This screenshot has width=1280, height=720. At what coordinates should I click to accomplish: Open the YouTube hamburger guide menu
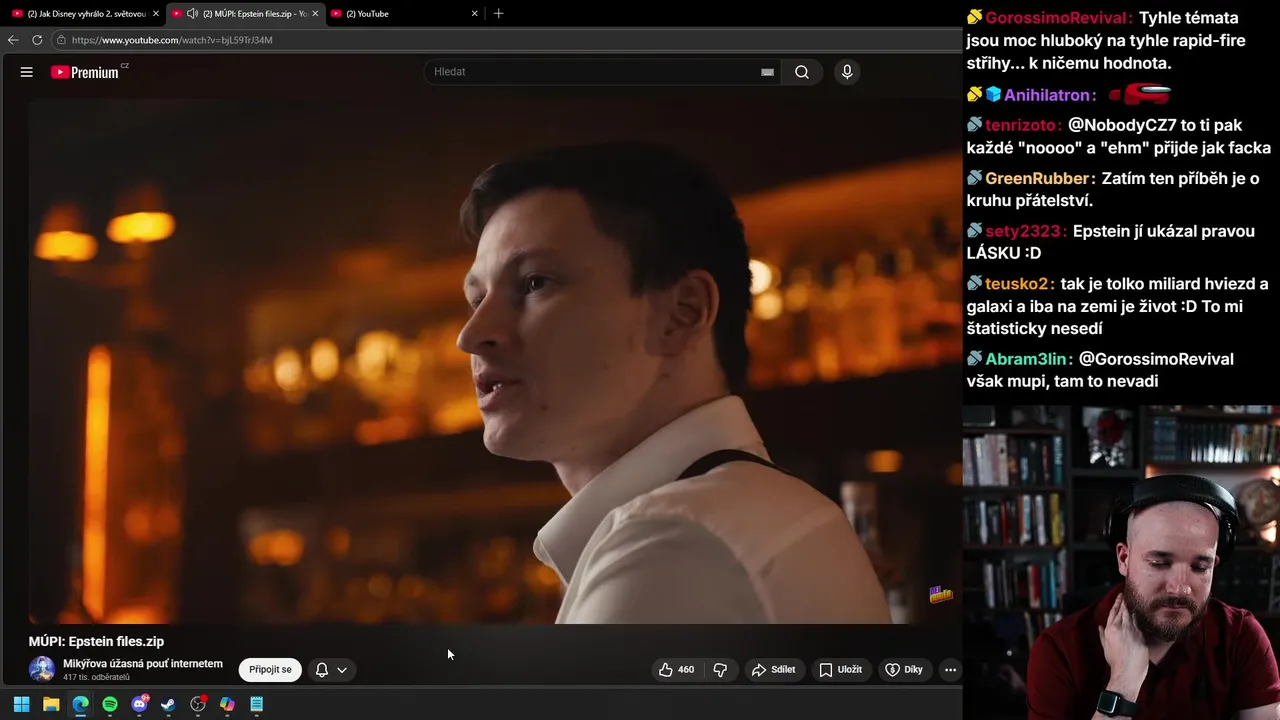point(27,72)
